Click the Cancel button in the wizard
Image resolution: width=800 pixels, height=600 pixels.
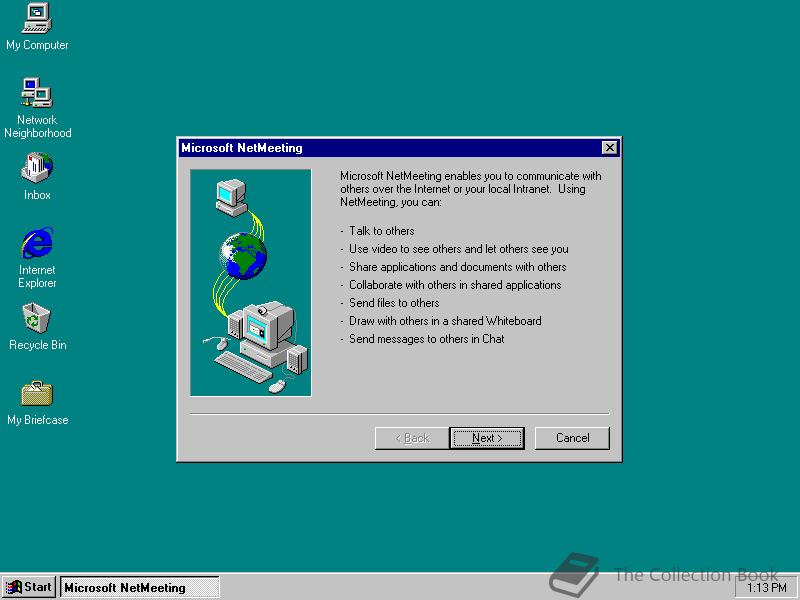[572, 438]
